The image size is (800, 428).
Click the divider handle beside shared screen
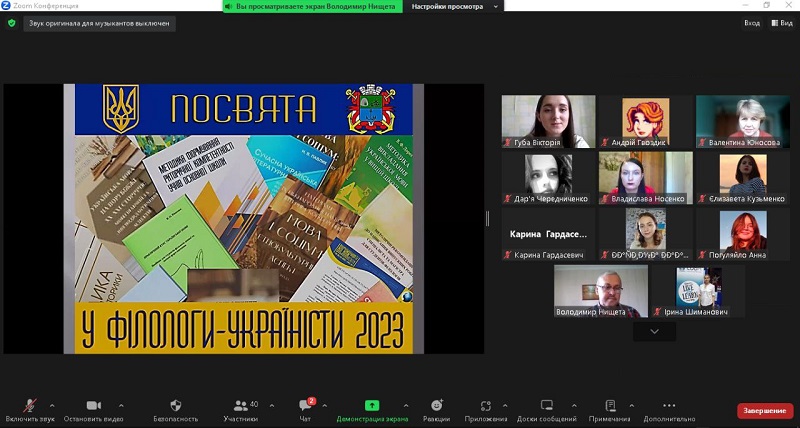click(x=487, y=218)
